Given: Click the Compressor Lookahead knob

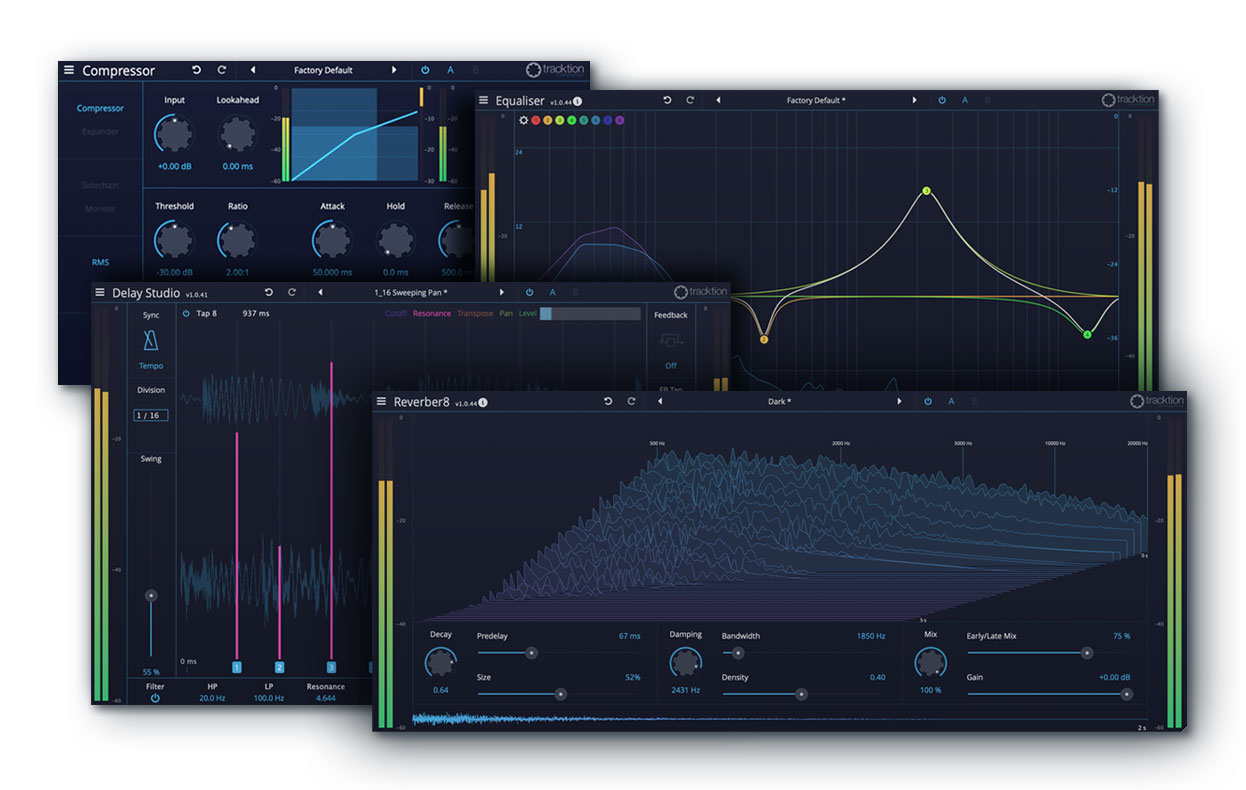Looking at the screenshot, I should 238,133.
